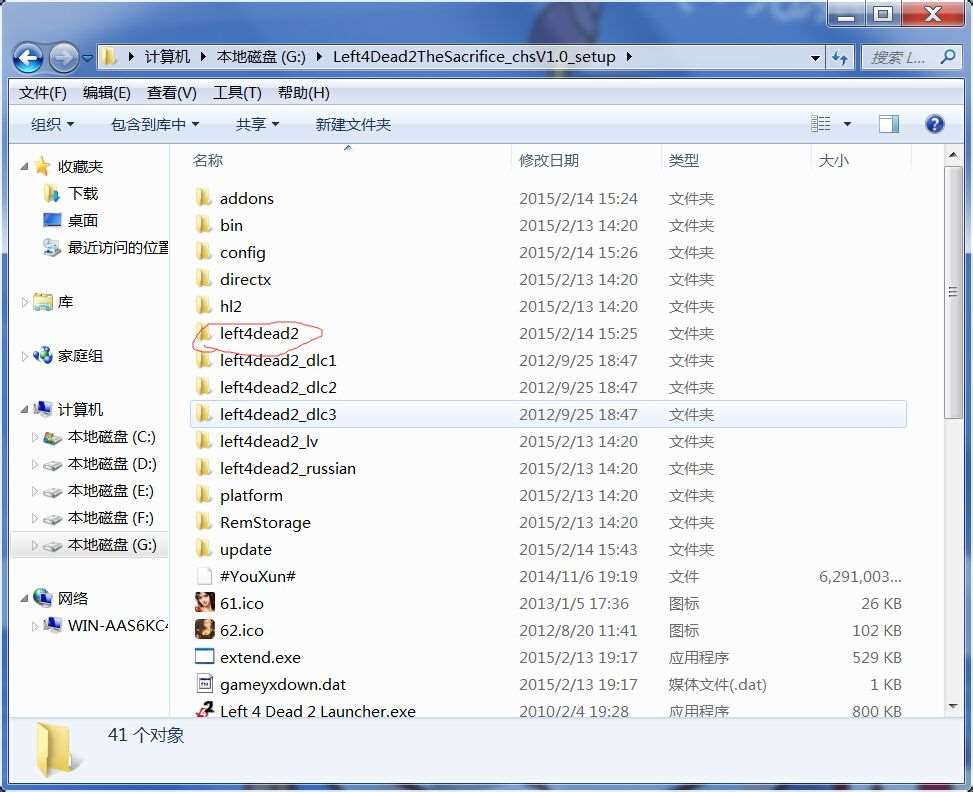
Task: Collapse the 计算机 tree node
Action: [24, 410]
